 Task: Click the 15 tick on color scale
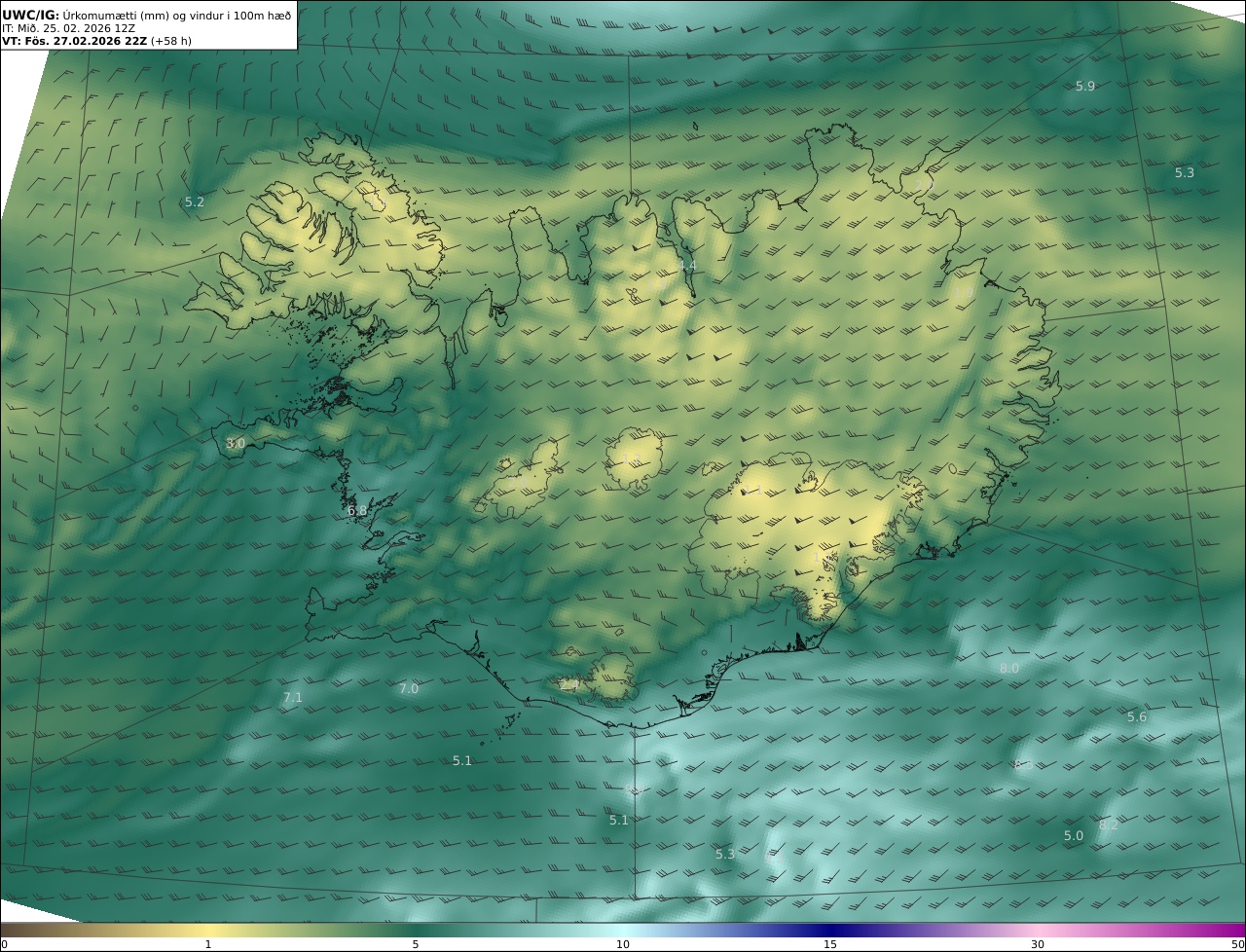pos(830,944)
